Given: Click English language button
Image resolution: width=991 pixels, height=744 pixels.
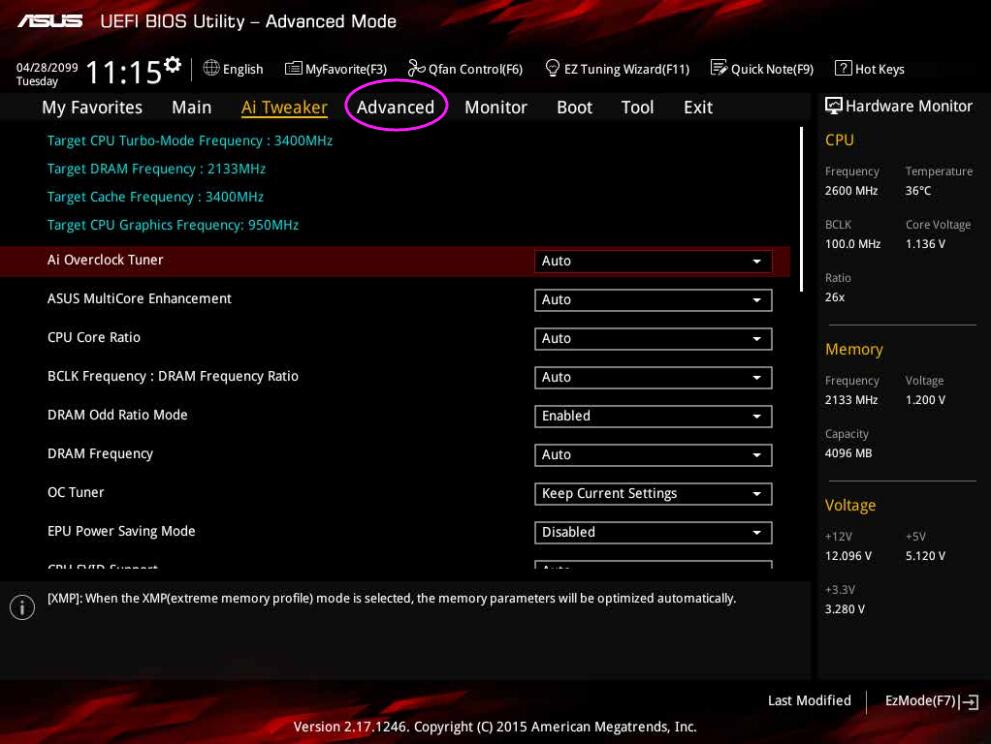Looking at the screenshot, I should tap(233, 69).
